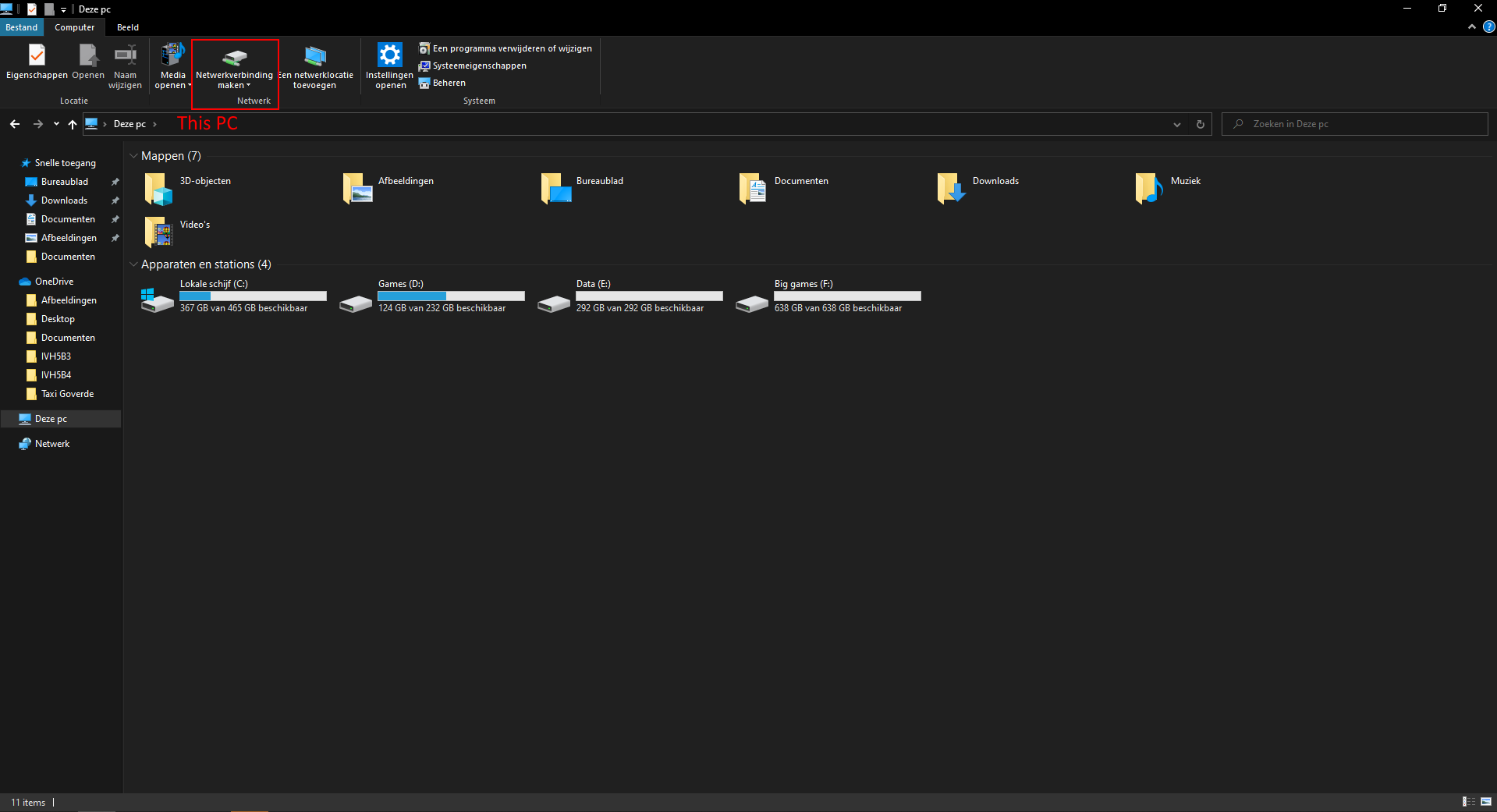This screenshot has height=812, width=1497.
Task: Switch to large icons view in status bar
Action: (1486, 802)
